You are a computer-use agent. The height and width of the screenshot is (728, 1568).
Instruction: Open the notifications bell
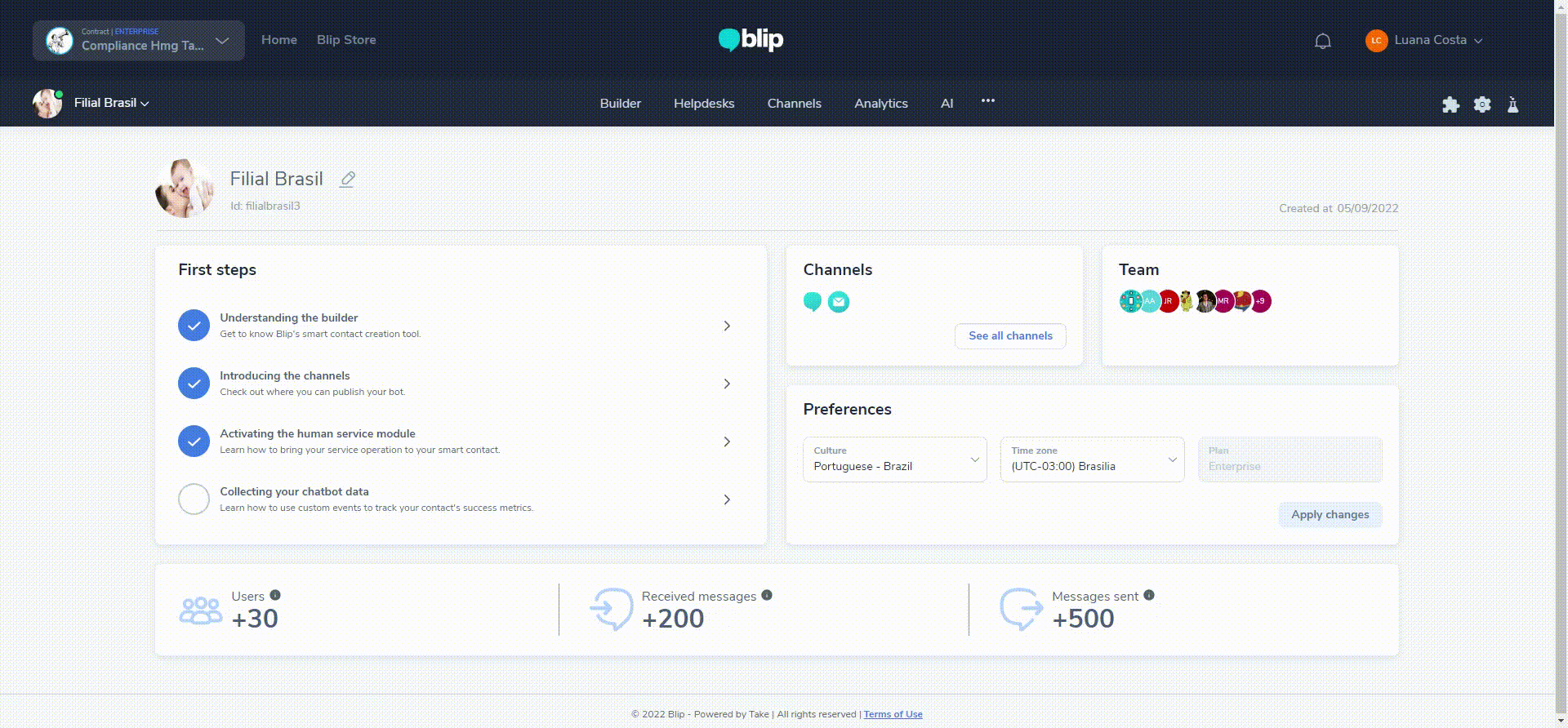click(1323, 41)
